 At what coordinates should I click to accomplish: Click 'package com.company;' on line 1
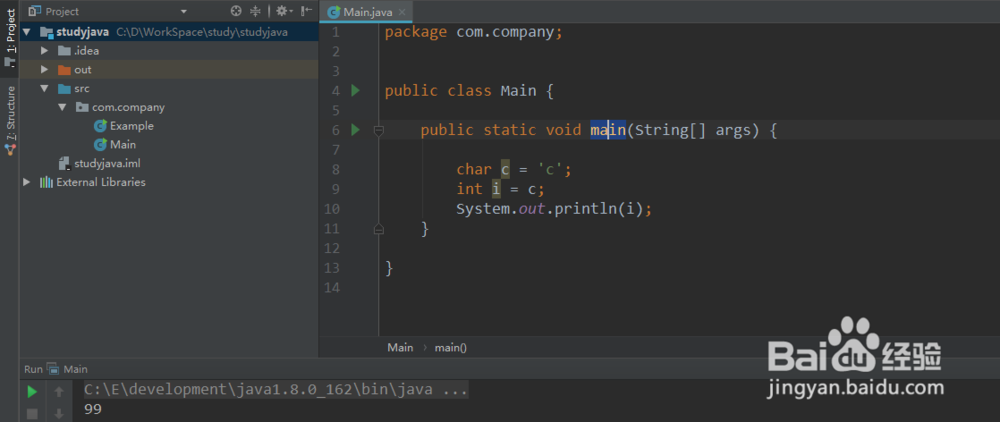pos(474,32)
